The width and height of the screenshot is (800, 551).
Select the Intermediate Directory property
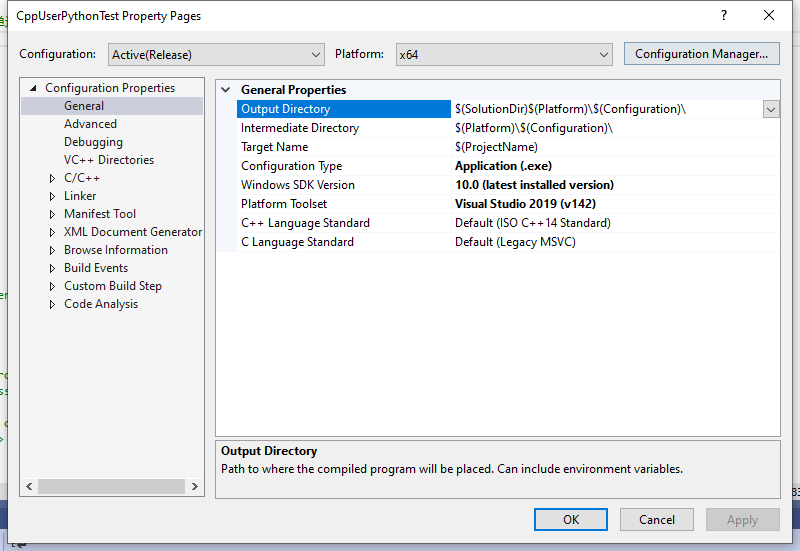click(x=300, y=128)
